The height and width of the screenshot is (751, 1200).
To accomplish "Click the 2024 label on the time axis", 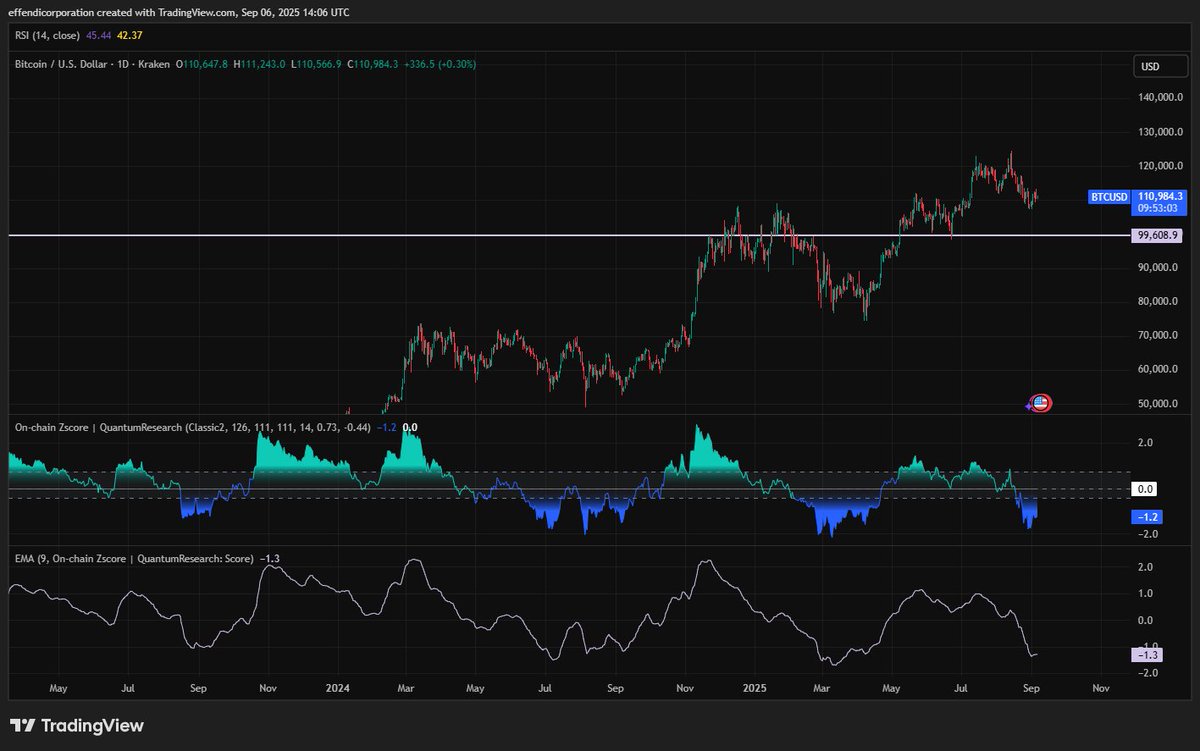I will click(337, 689).
